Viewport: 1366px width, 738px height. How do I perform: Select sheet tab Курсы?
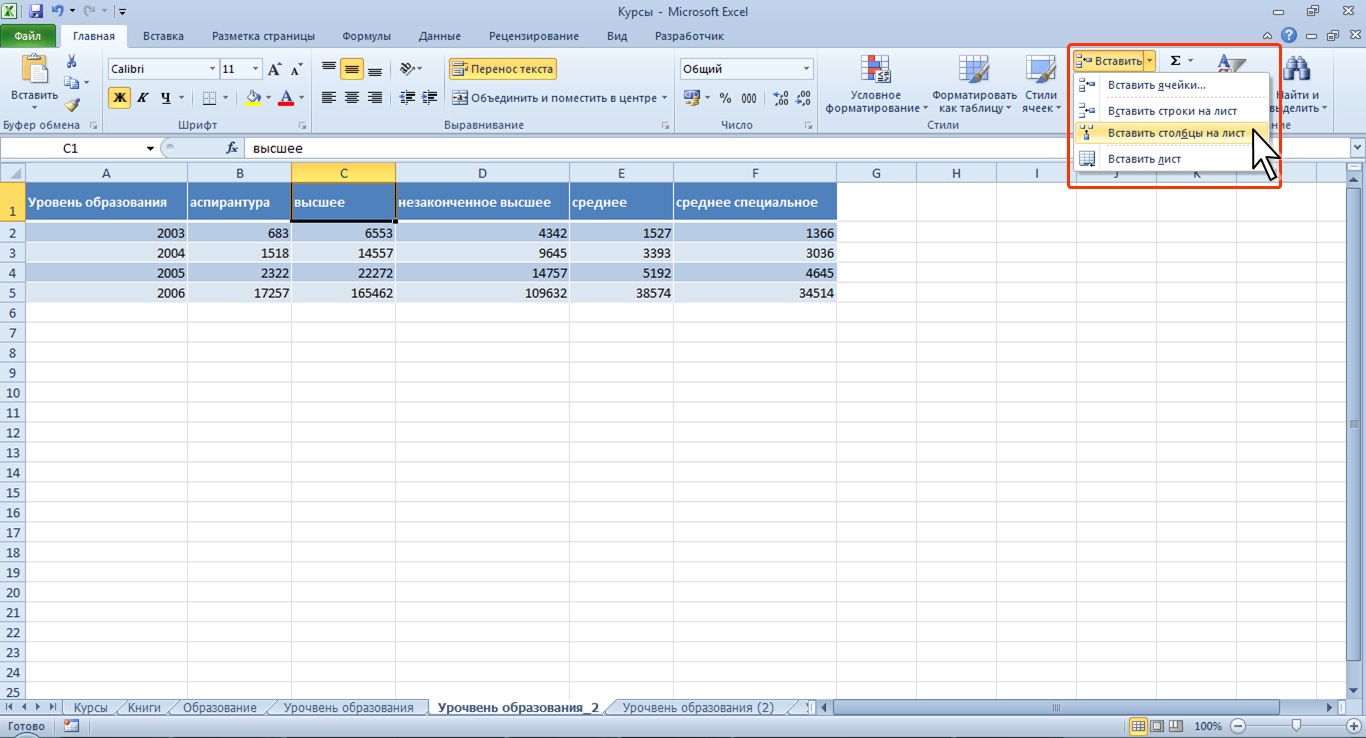pos(91,707)
